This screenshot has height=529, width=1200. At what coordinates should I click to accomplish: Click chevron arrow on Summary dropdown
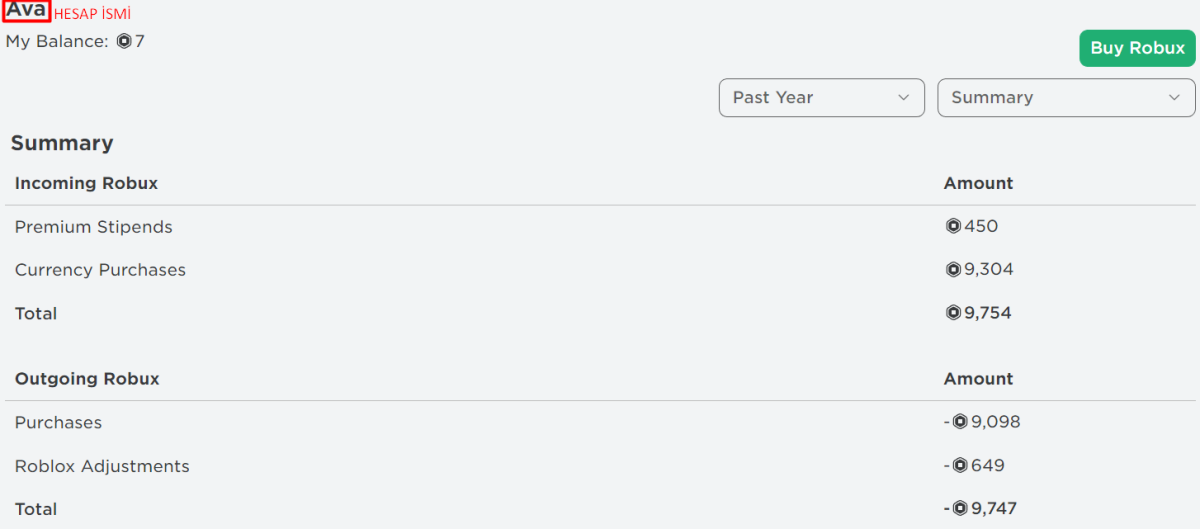pos(1174,97)
